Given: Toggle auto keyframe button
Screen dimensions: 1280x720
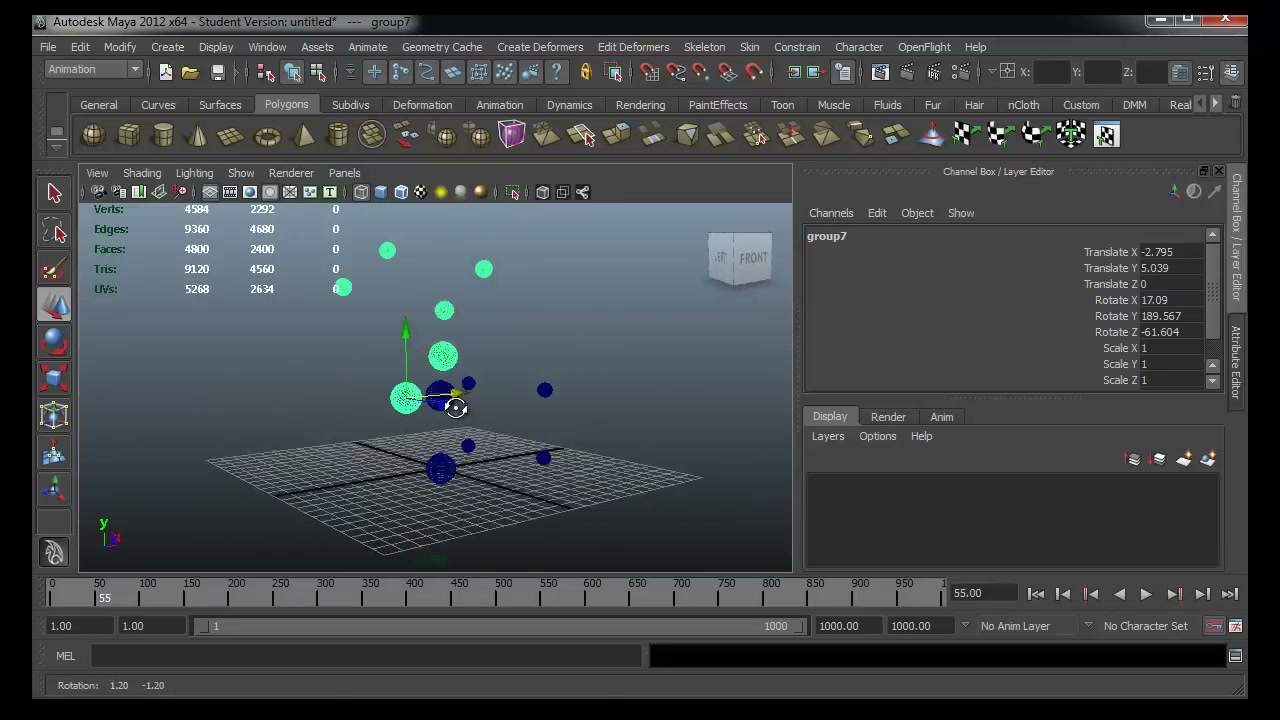Looking at the screenshot, I should click(1214, 626).
